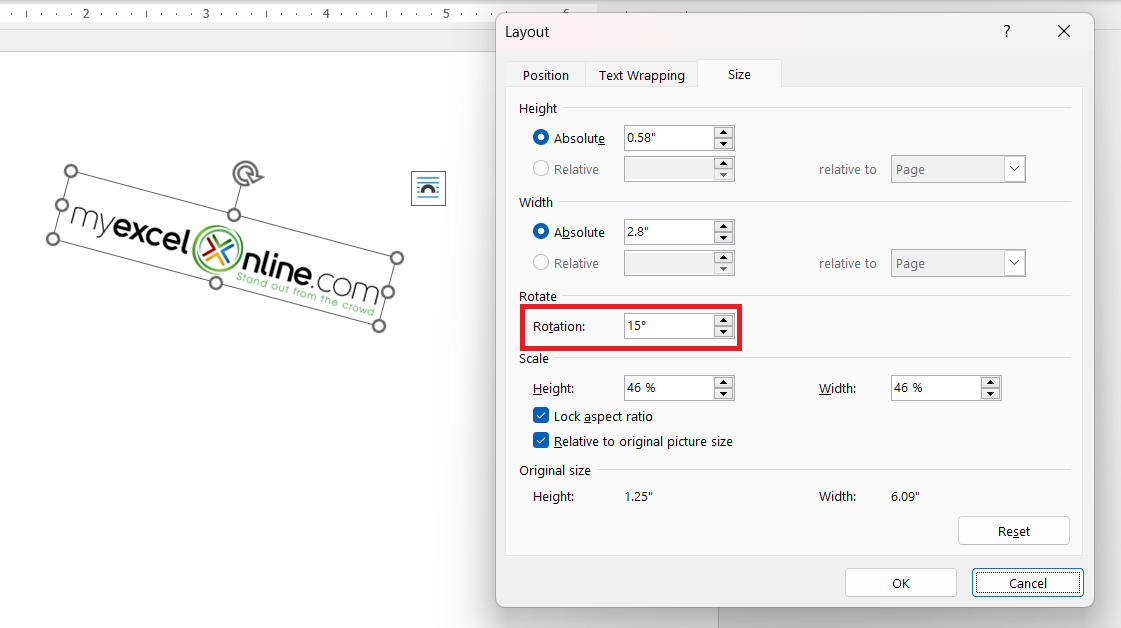
Task: Select the Absolute width radio button
Action: 541,231
